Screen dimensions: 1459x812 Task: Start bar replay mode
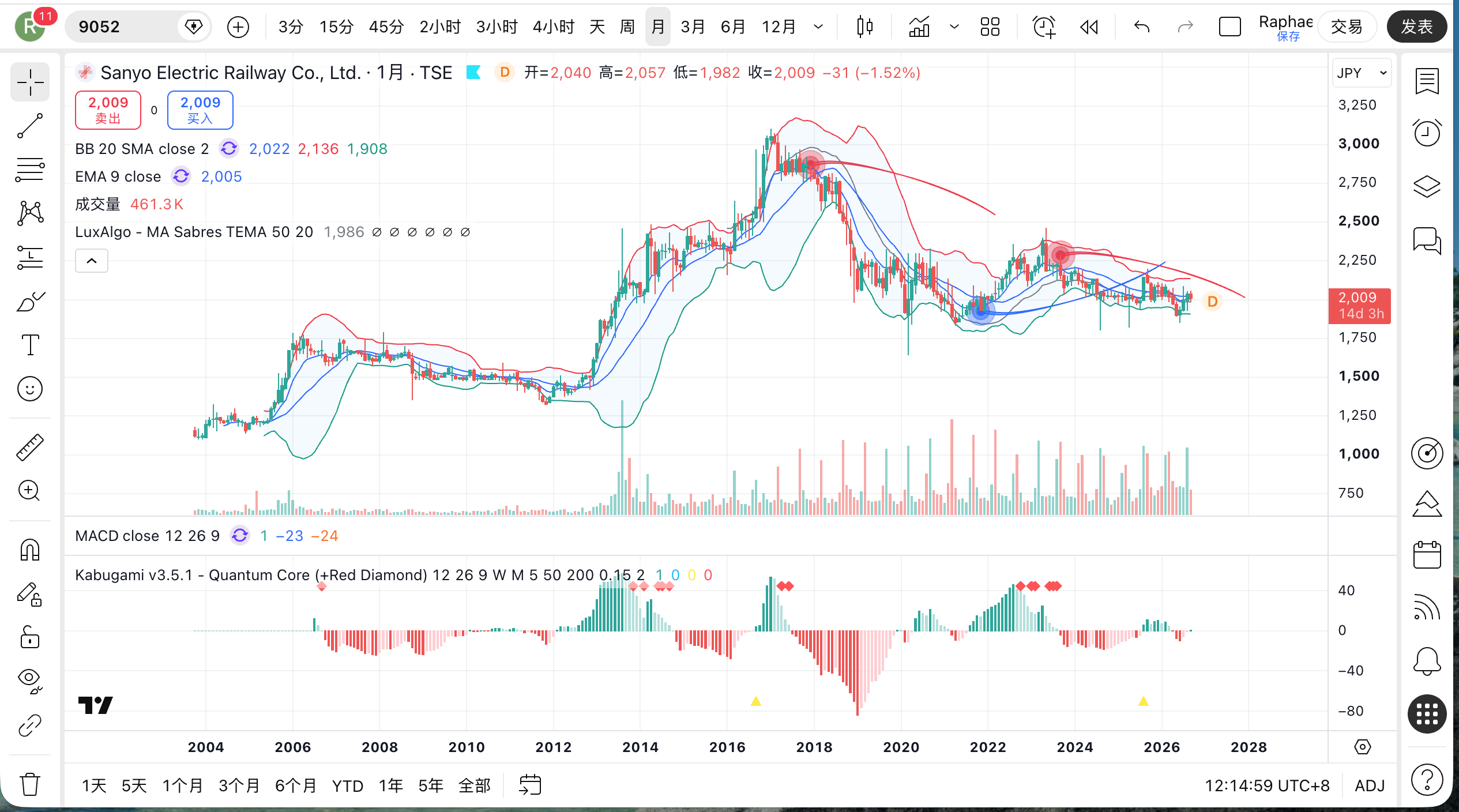point(1089,27)
